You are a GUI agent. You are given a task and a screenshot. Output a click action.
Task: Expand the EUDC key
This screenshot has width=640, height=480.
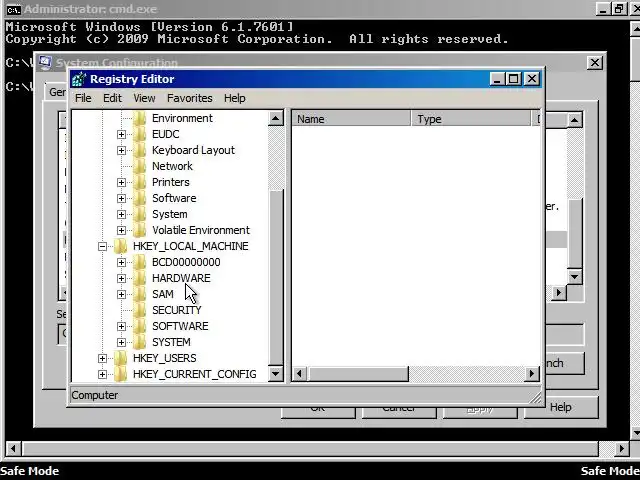pyautogui.click(x=121, y=134)
